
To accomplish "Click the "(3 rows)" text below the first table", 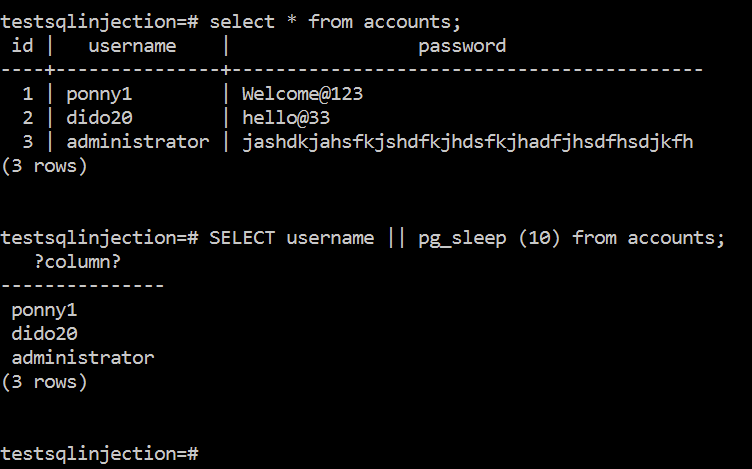I will click(x=44, y=166).
